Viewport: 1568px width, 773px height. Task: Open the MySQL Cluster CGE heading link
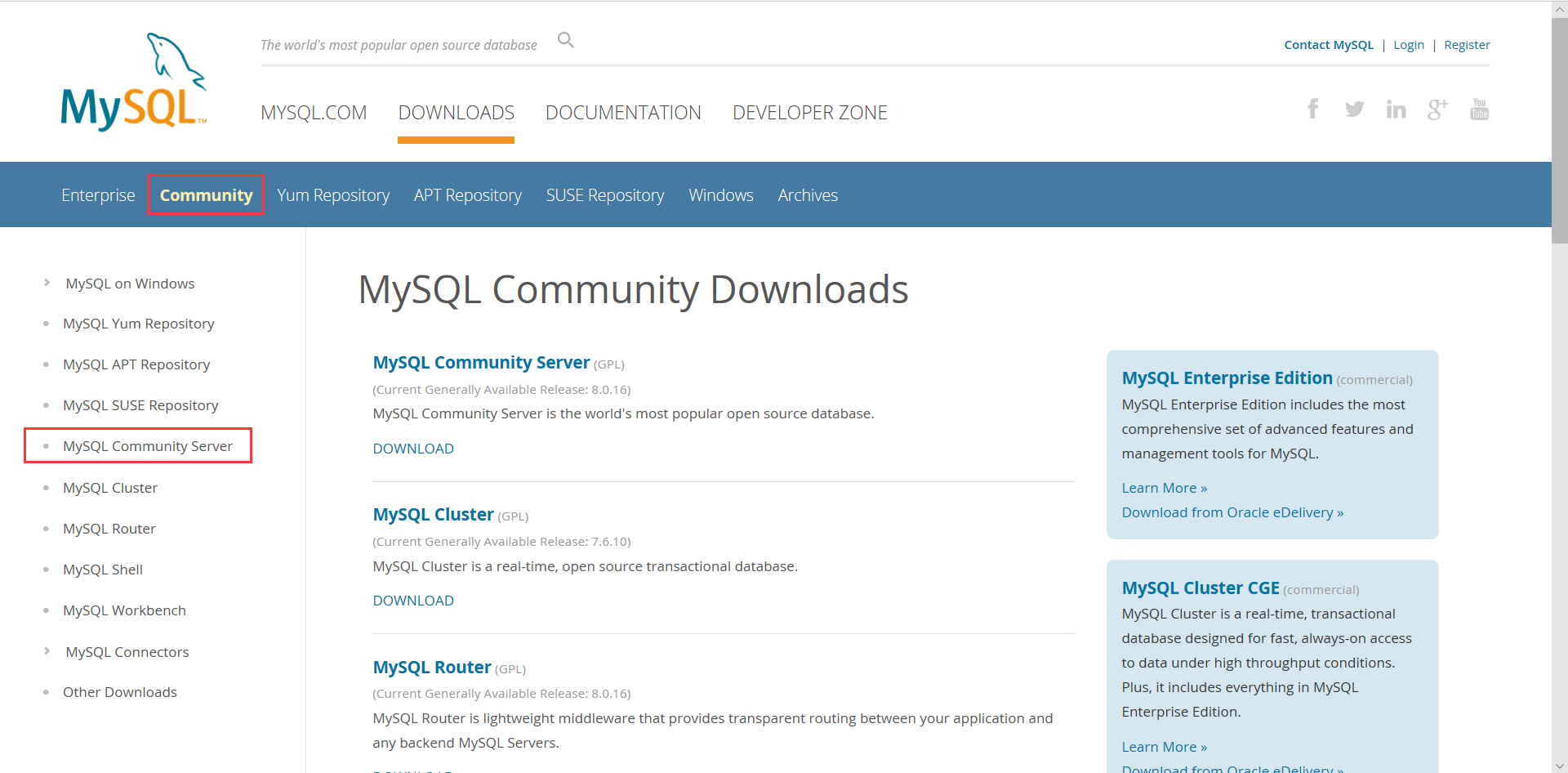click(x=1200, y=588)
